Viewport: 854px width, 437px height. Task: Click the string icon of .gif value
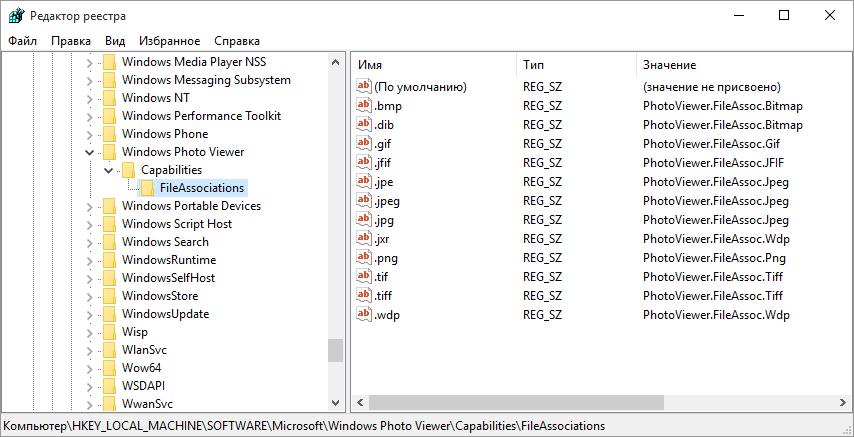click(x=363, y=143)
